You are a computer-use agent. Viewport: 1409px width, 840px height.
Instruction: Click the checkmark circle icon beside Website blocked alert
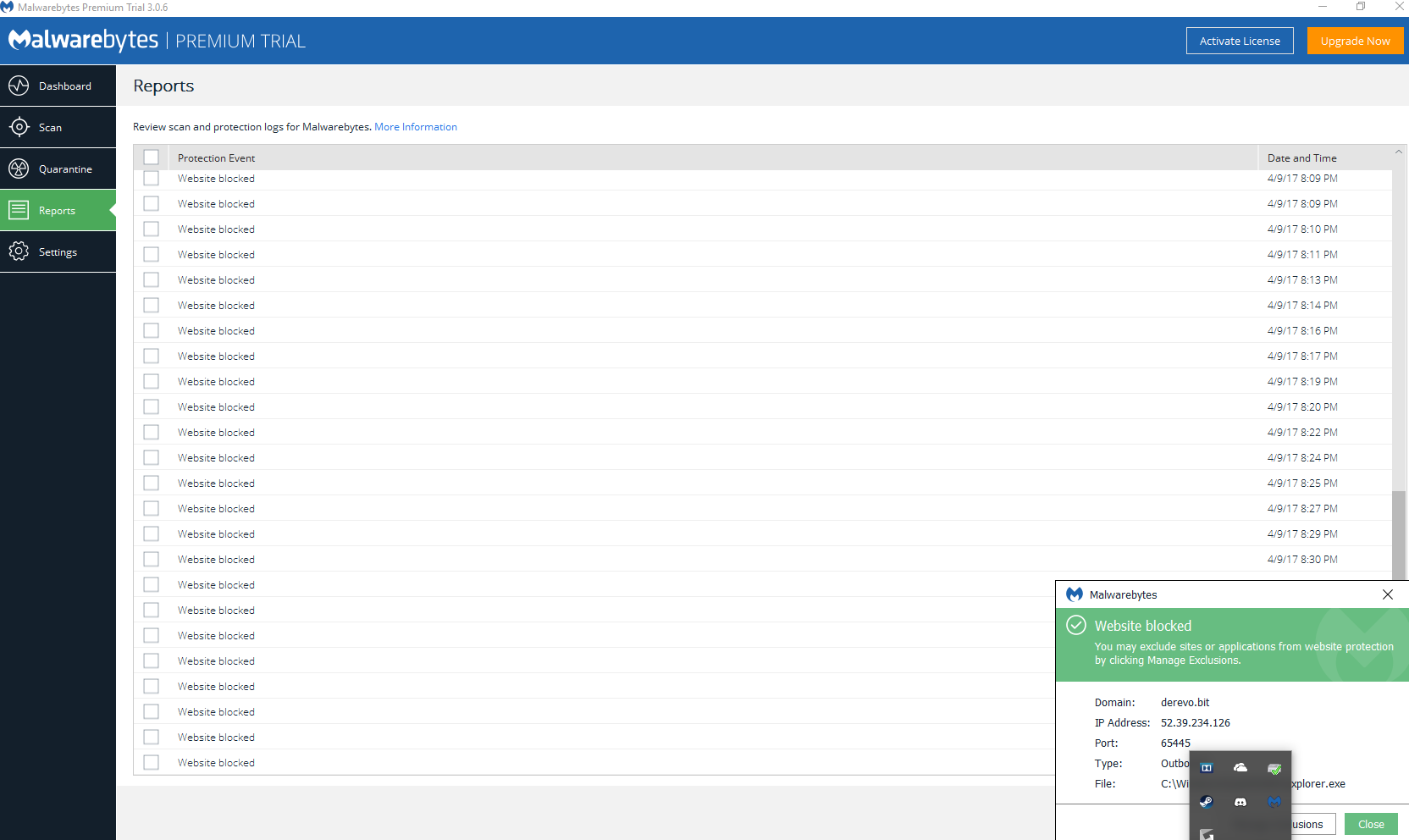coord(1076,625)
